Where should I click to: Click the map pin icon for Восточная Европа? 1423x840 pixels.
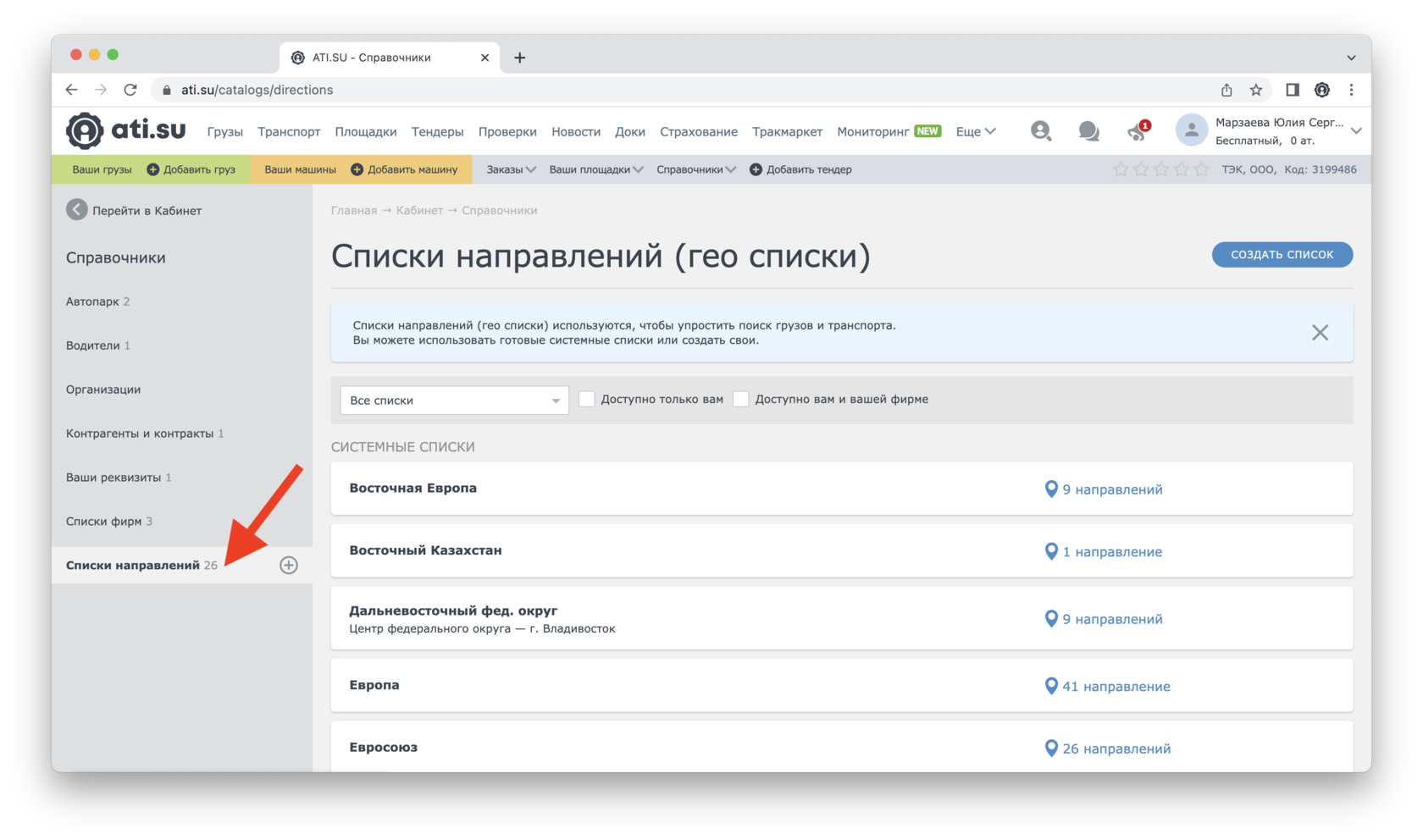pos(1051,489)
